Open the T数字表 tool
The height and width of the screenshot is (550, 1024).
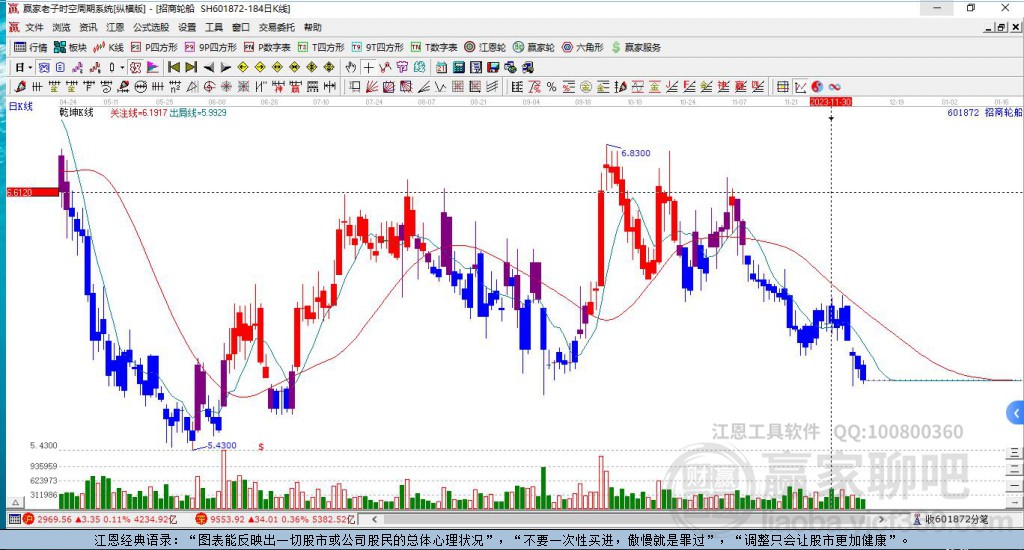coord(434,47)
